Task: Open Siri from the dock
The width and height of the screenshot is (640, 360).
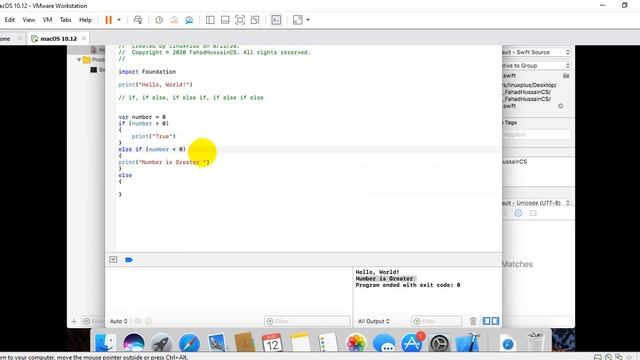Action: (133, 342)
